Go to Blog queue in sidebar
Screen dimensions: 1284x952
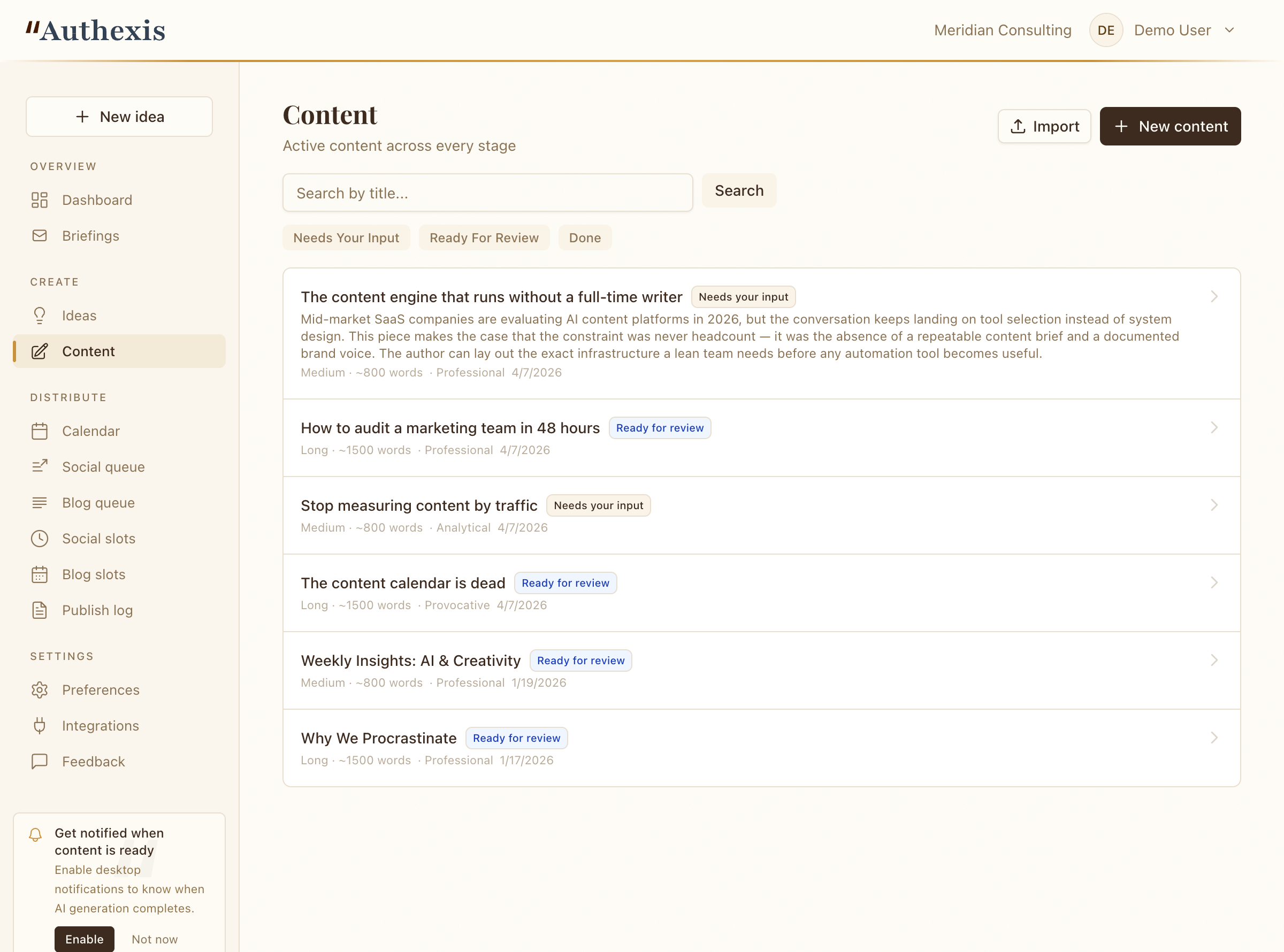(x=98, y=503)
